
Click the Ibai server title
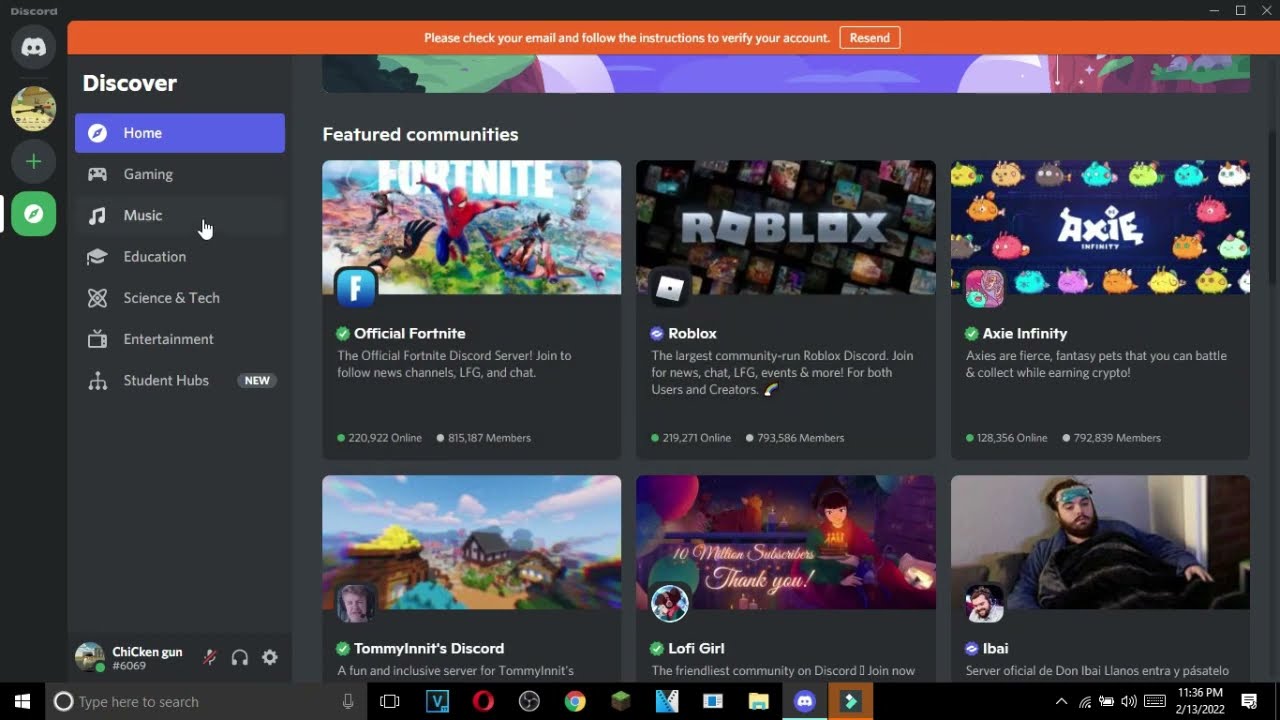[x=995, y=648]
